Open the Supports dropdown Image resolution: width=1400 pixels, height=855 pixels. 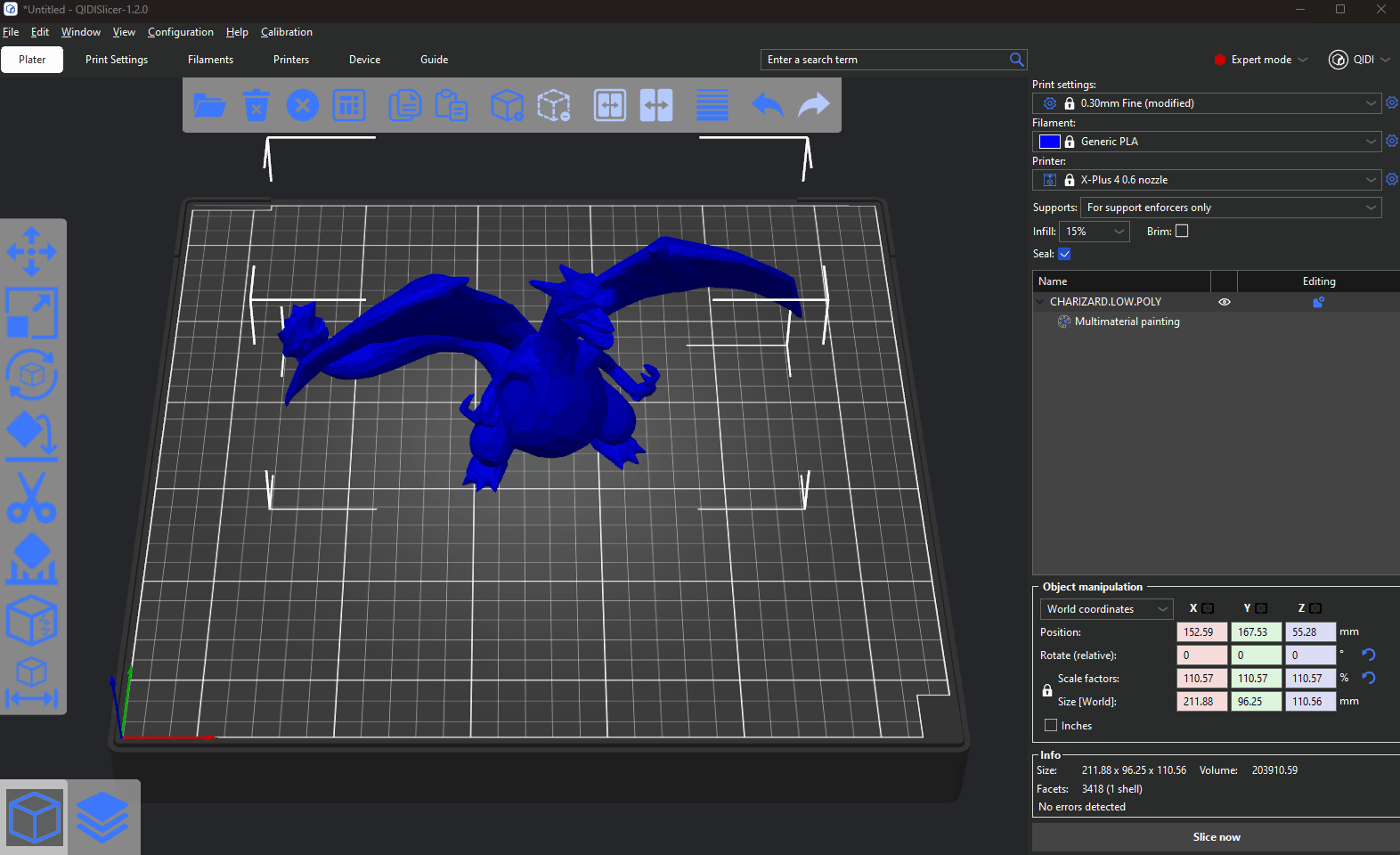[1231, 208]
